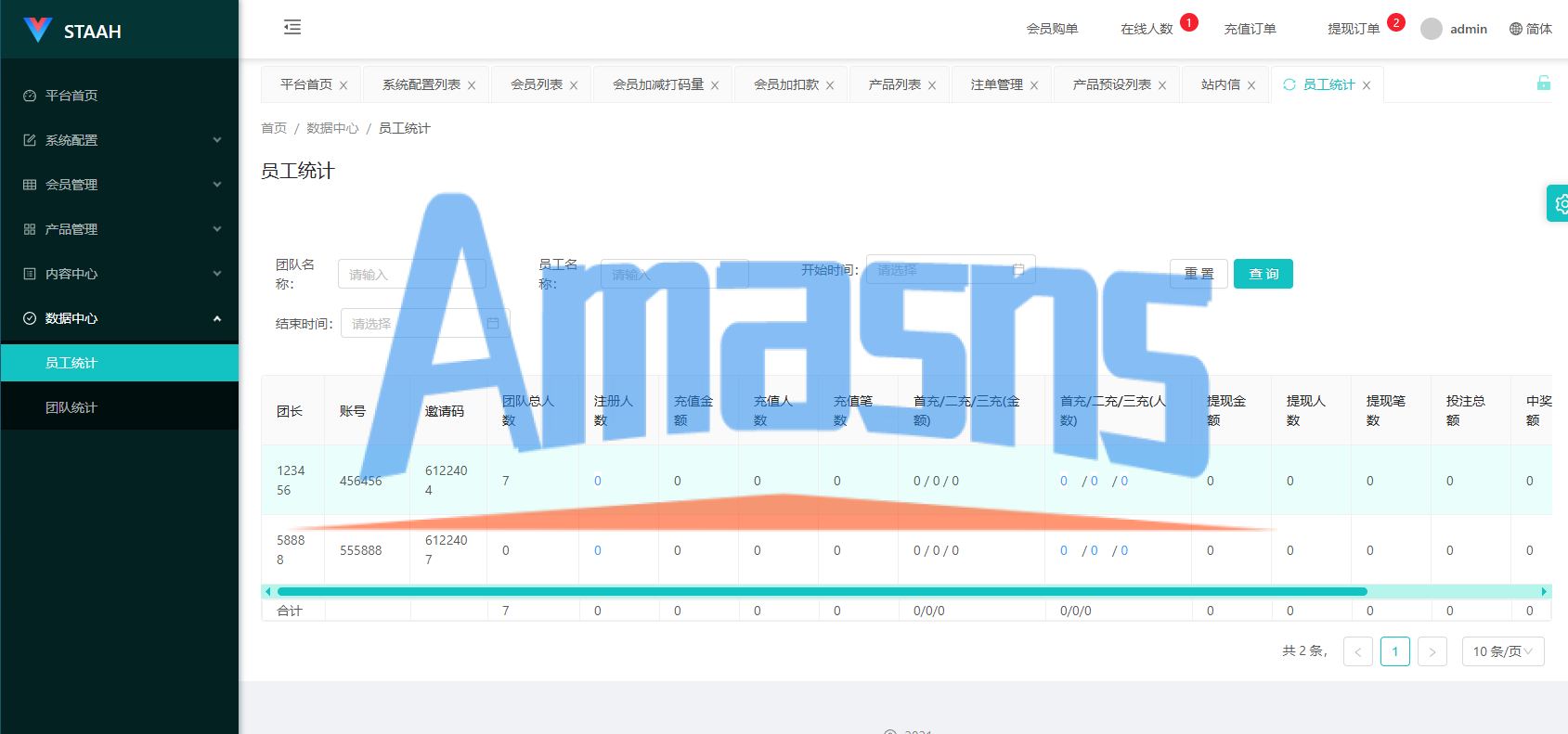Open the 10 条/页 page size dropdown
Image resolution: width=1568 pixels, height=734 pixels.
1503,651
